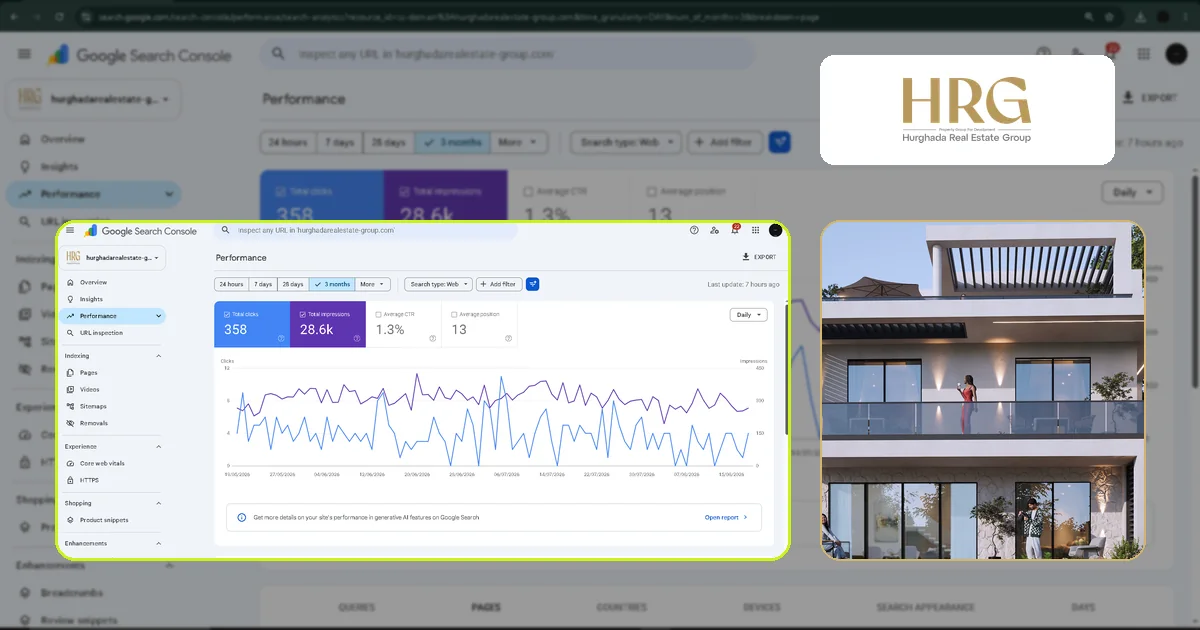Screen dimensions: 1200x630
Task: Collapse the Indexing section in the inset sidebar
Action: pyautogui.click(x=158, y=356)
